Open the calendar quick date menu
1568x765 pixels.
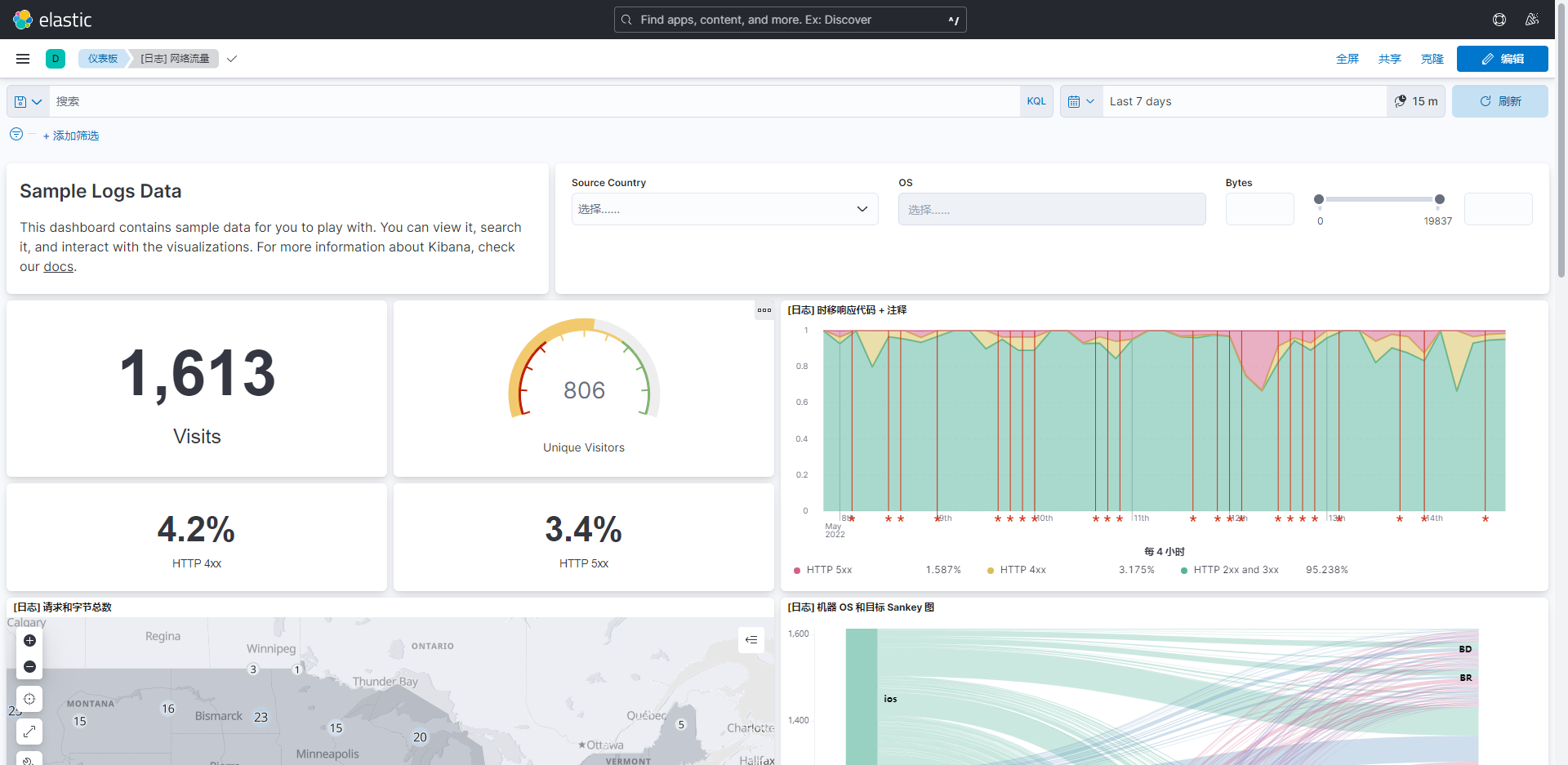coord(1081,101)
